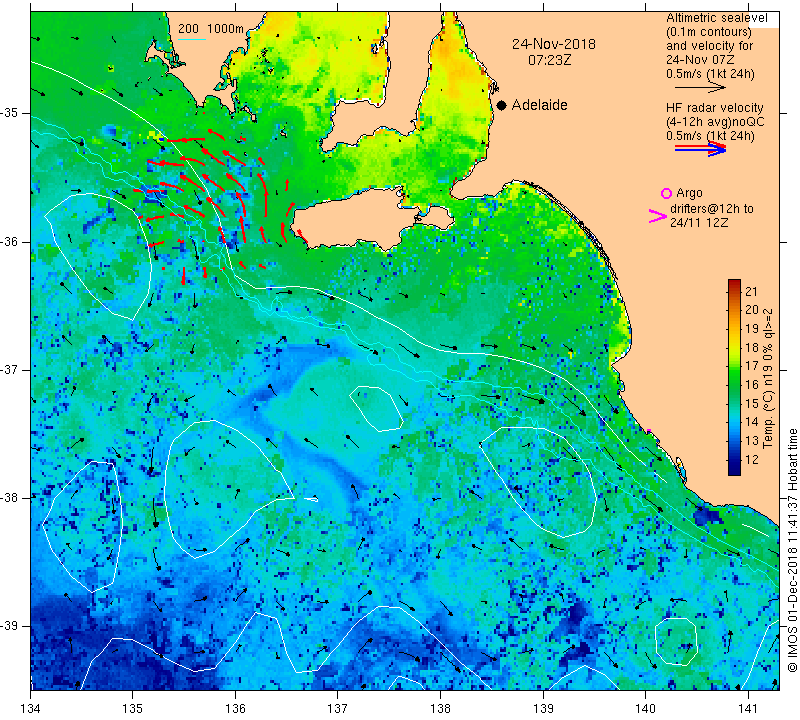Click the longitude axis label 138

coord(440,708)
